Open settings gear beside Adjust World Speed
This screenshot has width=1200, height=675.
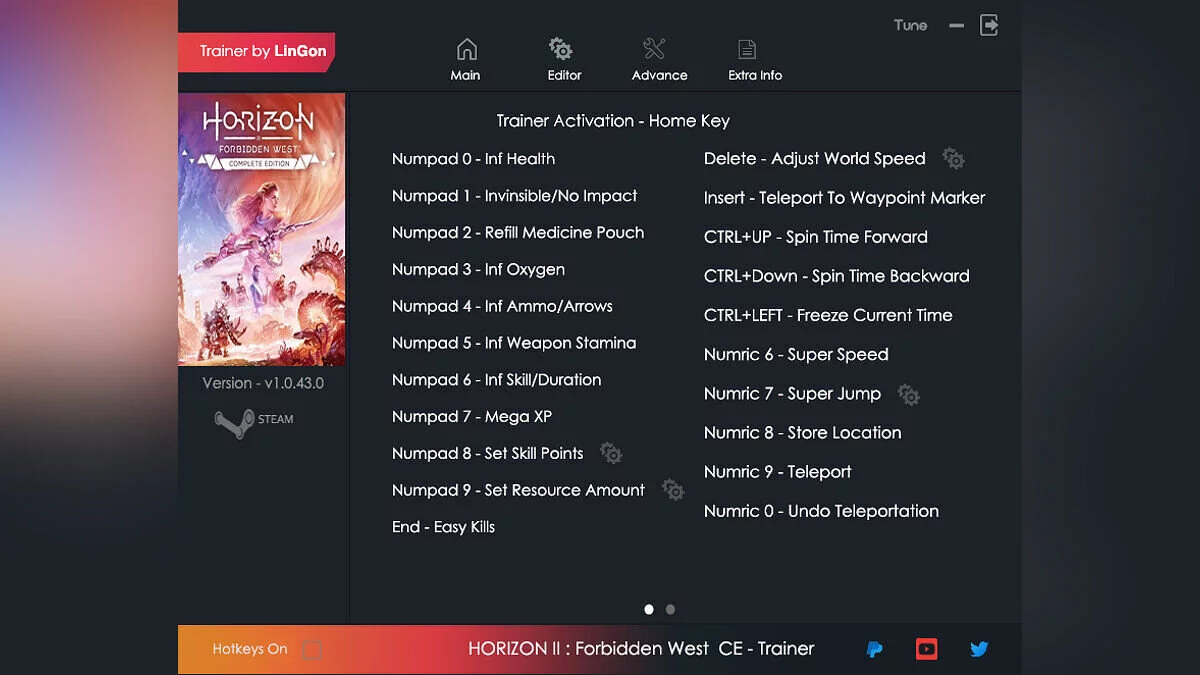954,159
